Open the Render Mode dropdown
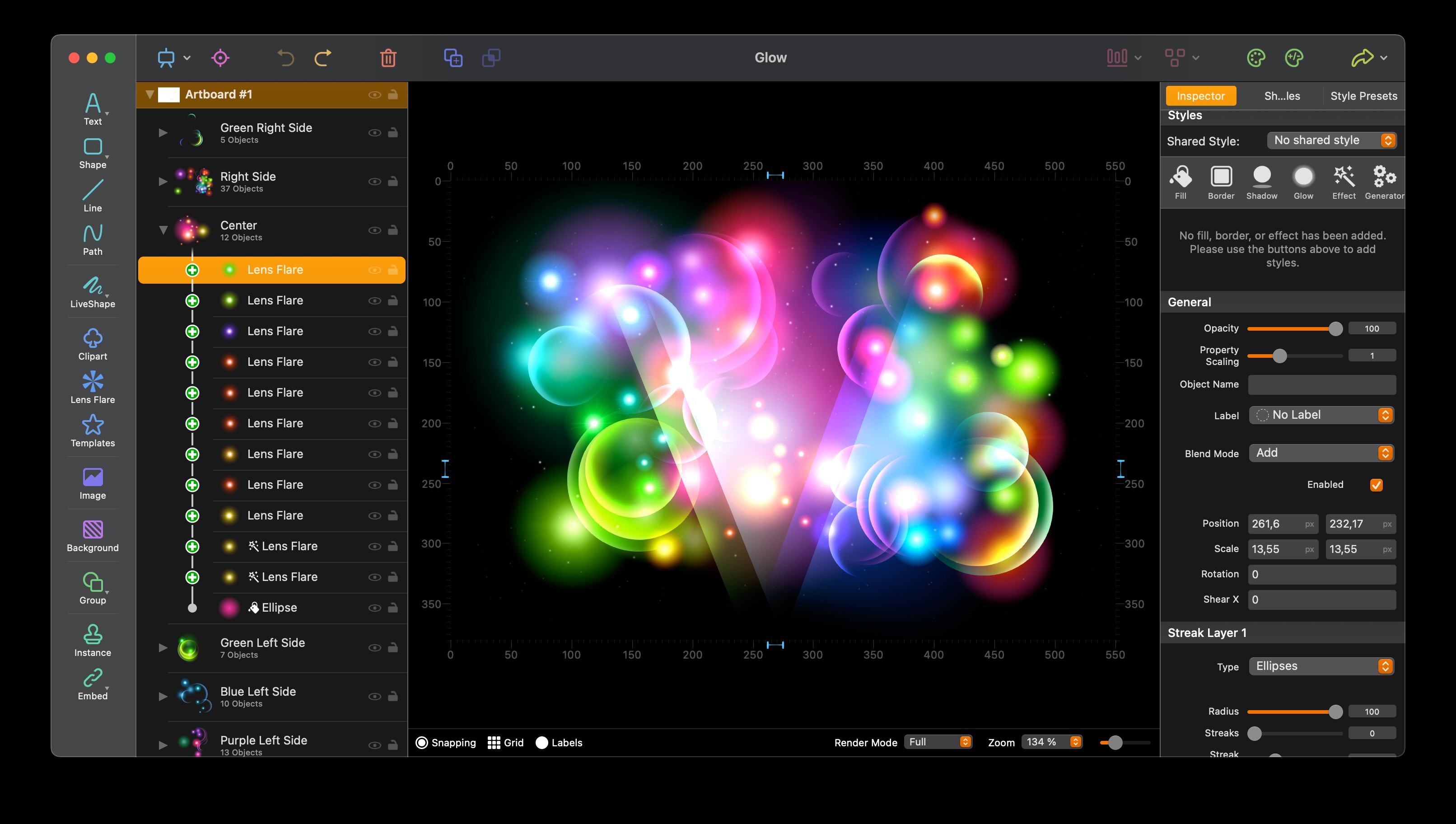 tap(938, 742)
